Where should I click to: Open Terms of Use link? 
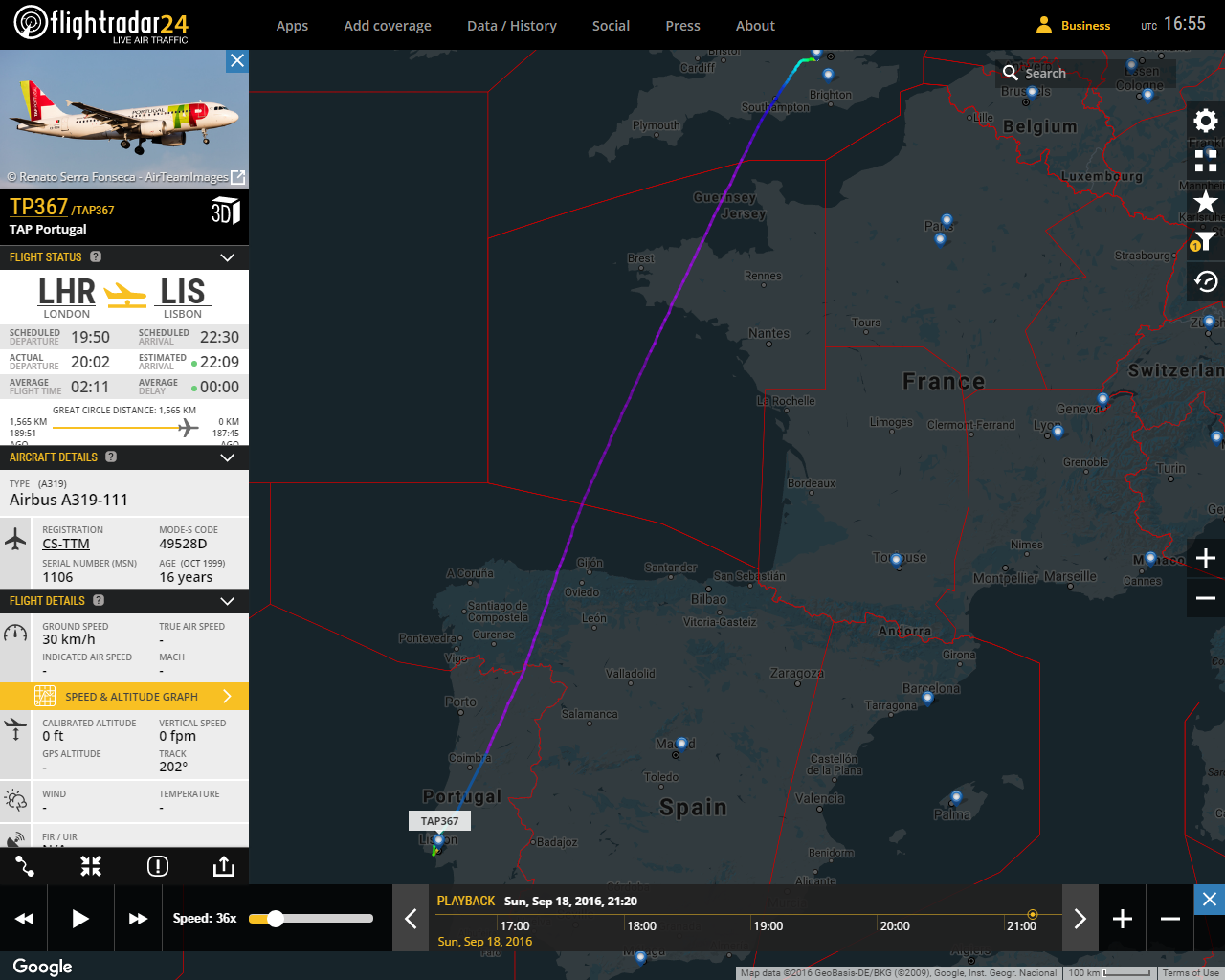coord(1191,973)
